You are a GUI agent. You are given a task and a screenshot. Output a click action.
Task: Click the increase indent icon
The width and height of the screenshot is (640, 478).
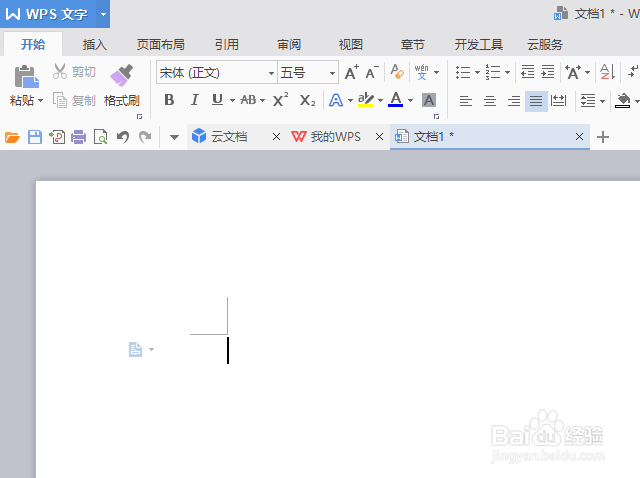click(548, 72)
